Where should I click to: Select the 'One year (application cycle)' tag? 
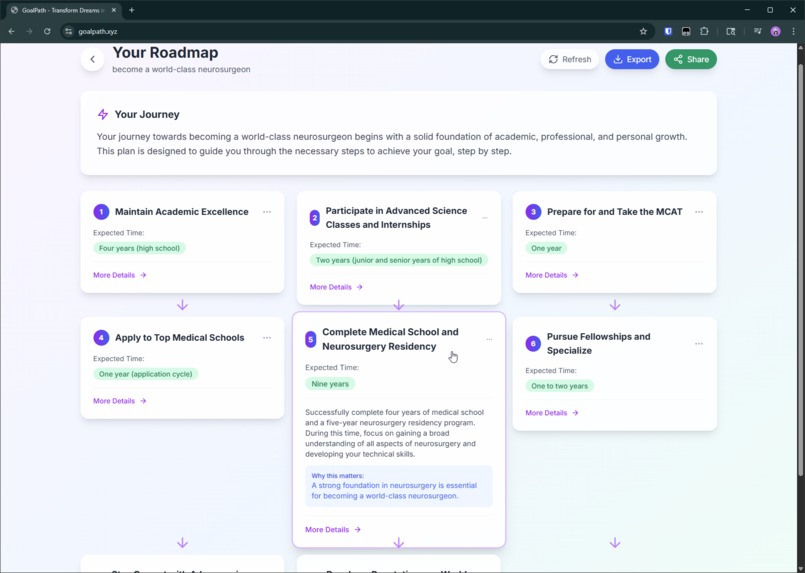tap(145, 374)
